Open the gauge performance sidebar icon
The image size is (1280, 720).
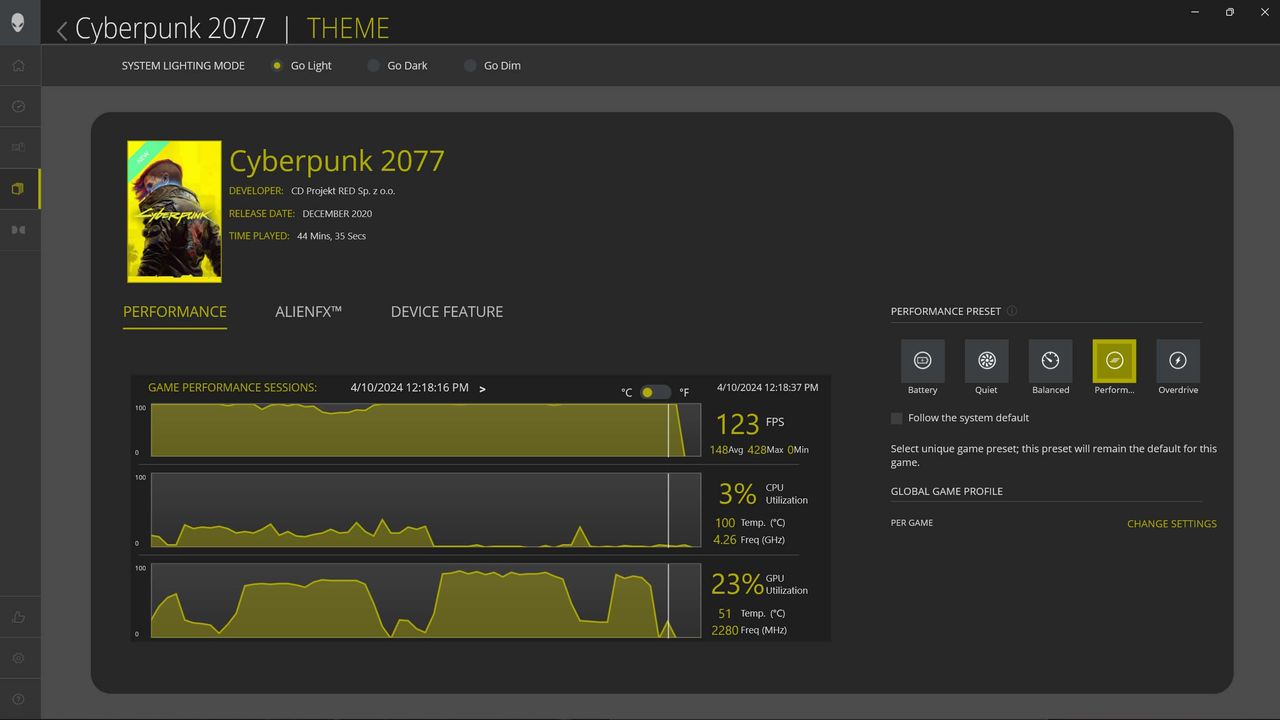pyautogui.click(x=18, y=106)
